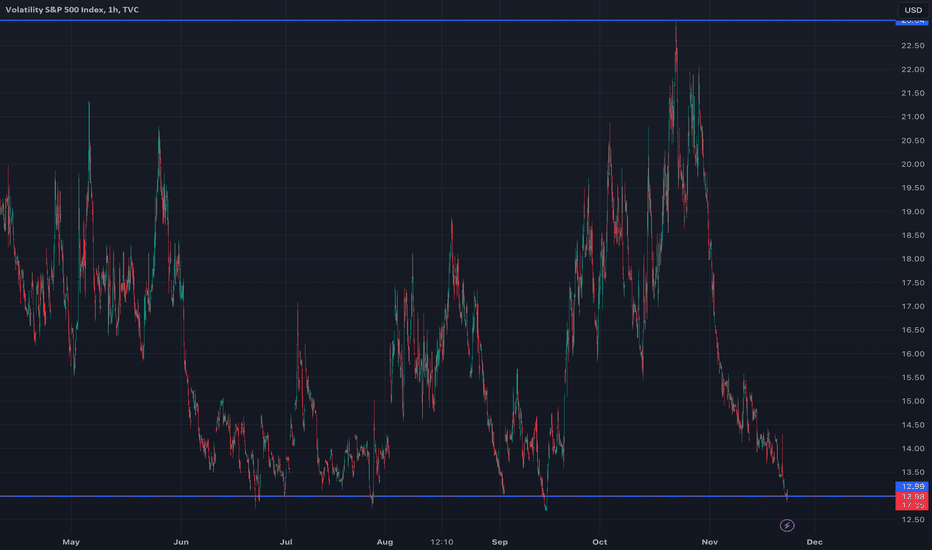Screen dimensions: 932x550
Task: Select the upper blue horizontal line
Action: 447,20
